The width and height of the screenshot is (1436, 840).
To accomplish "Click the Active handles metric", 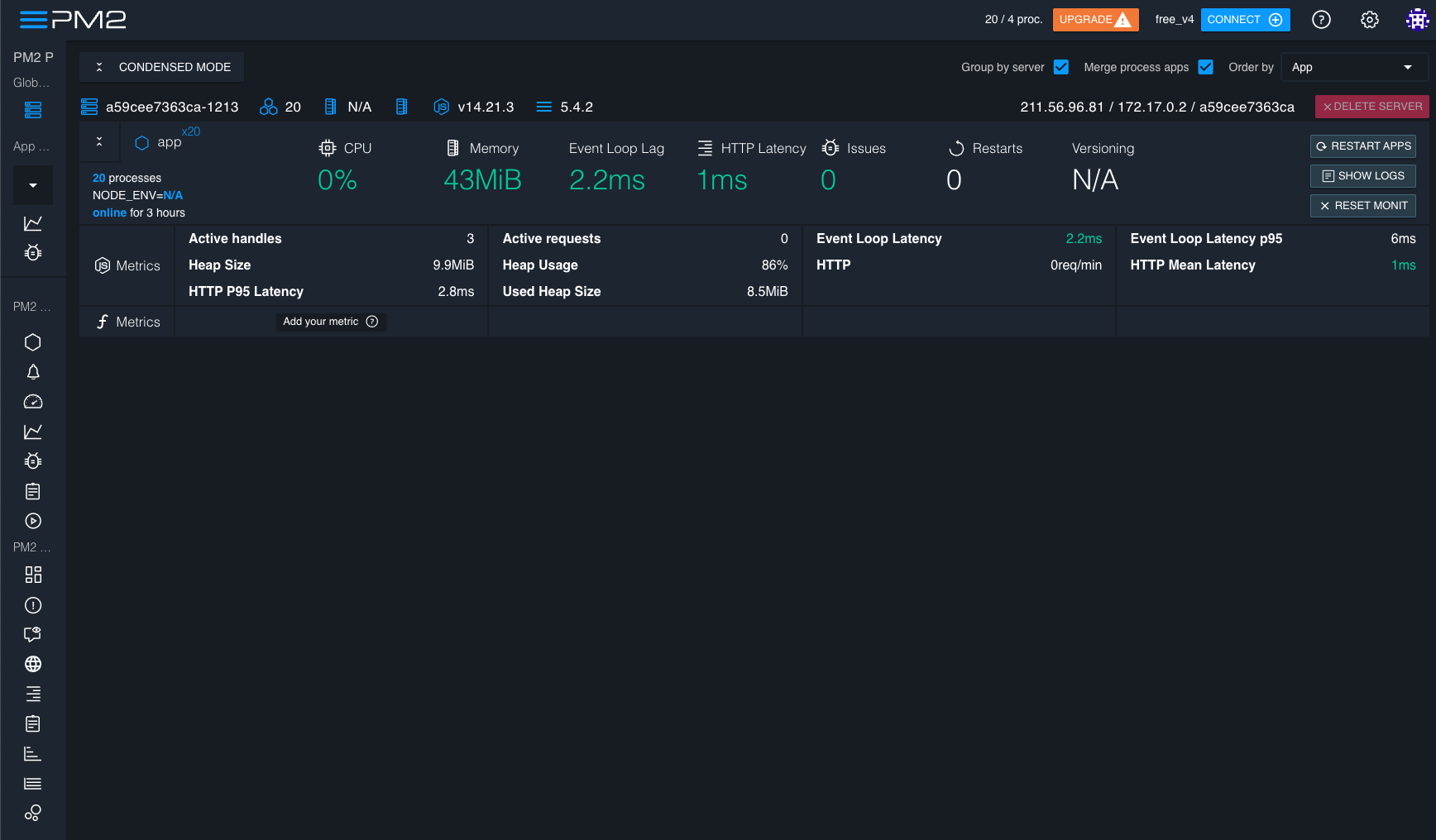I will (x=331, y=239).
